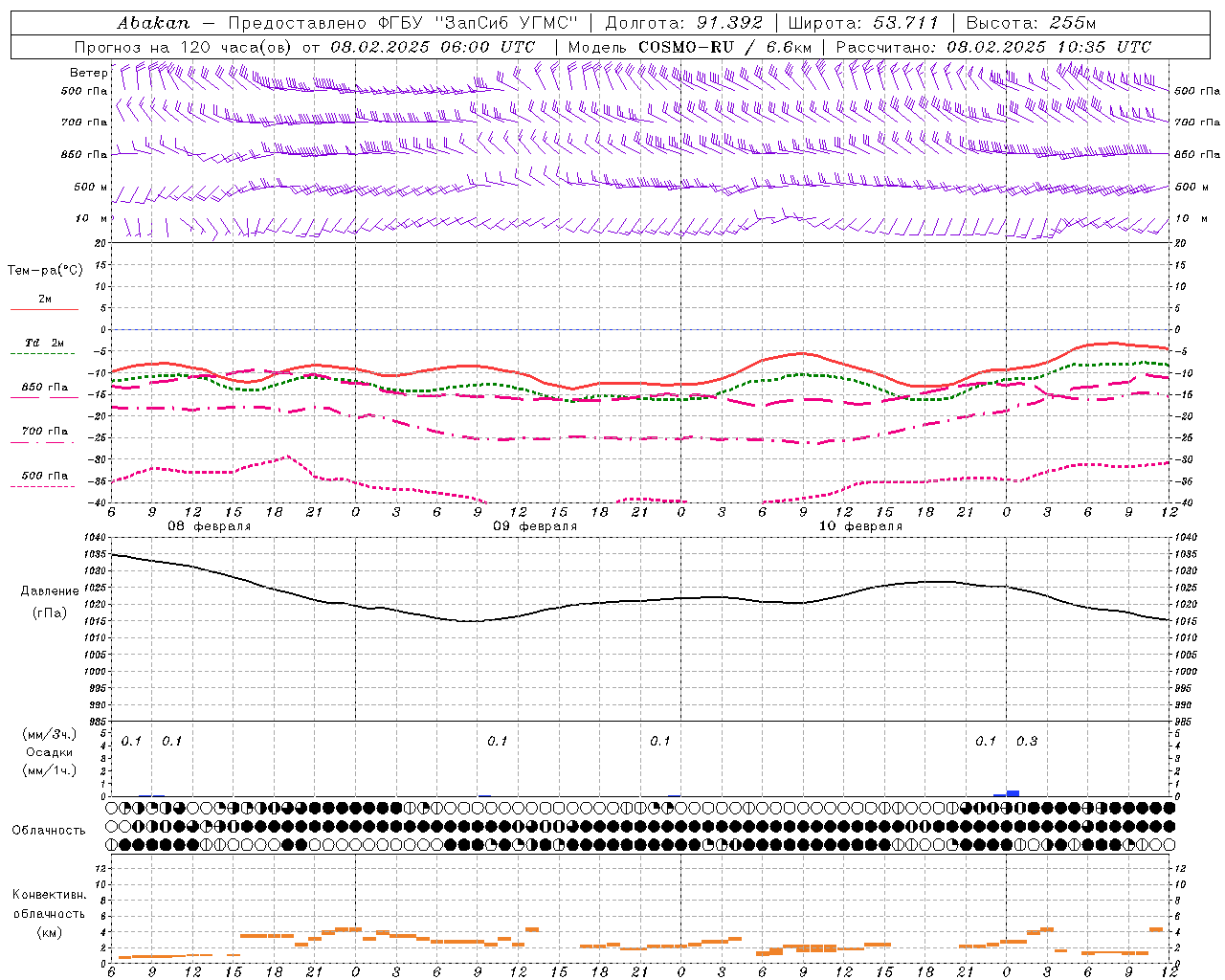
Task: Click the tallest blue precipitation bar
Action: [1013, 793]
